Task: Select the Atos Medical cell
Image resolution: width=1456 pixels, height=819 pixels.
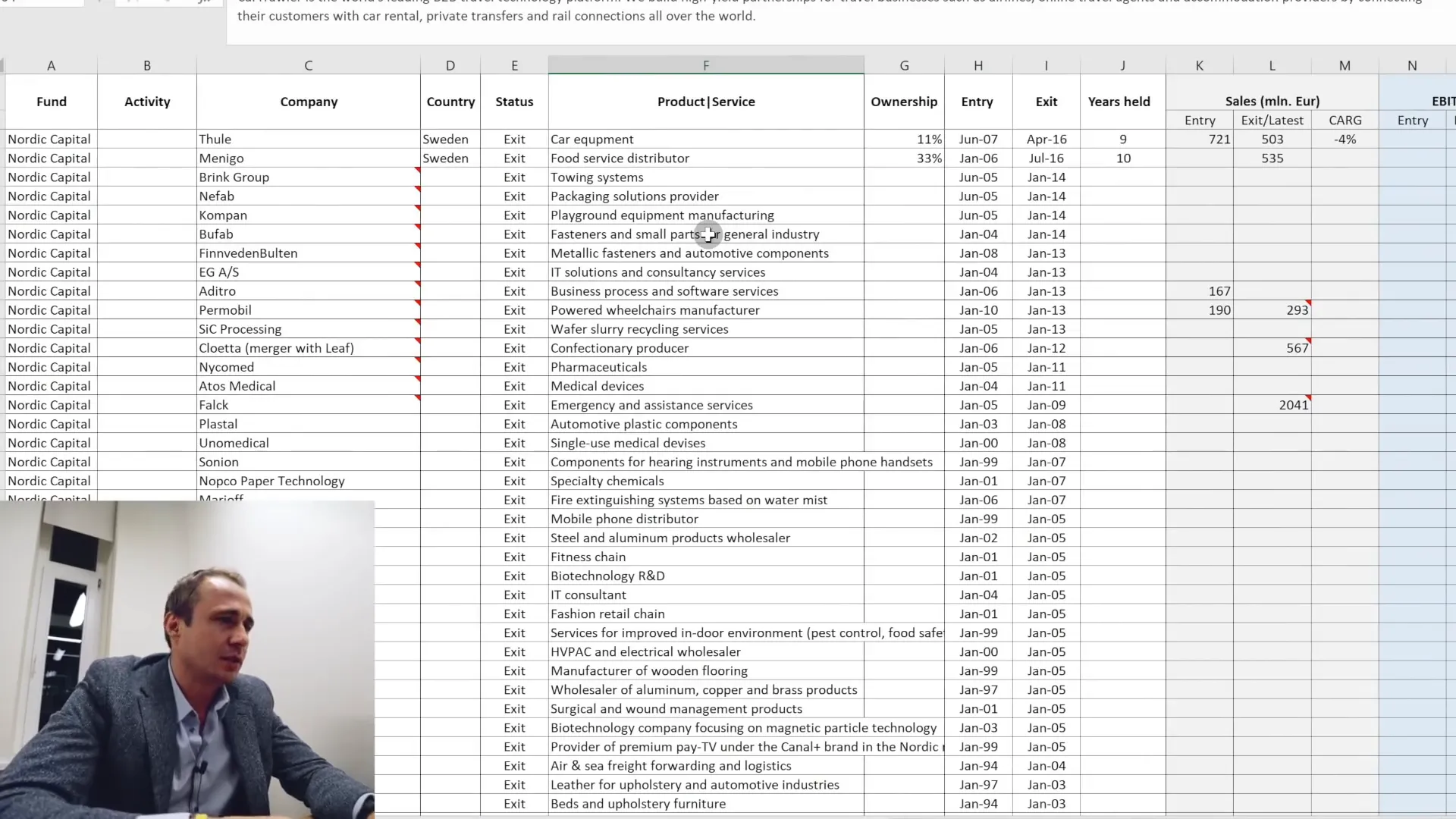Action: click(x=309, y=386)
